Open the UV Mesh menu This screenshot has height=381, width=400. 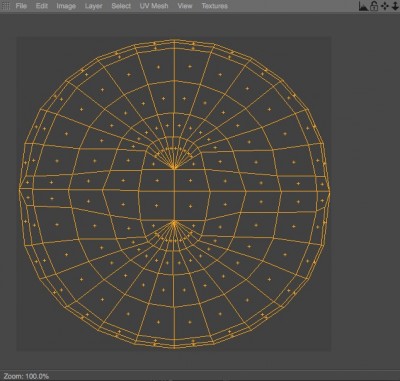[154, 6]
